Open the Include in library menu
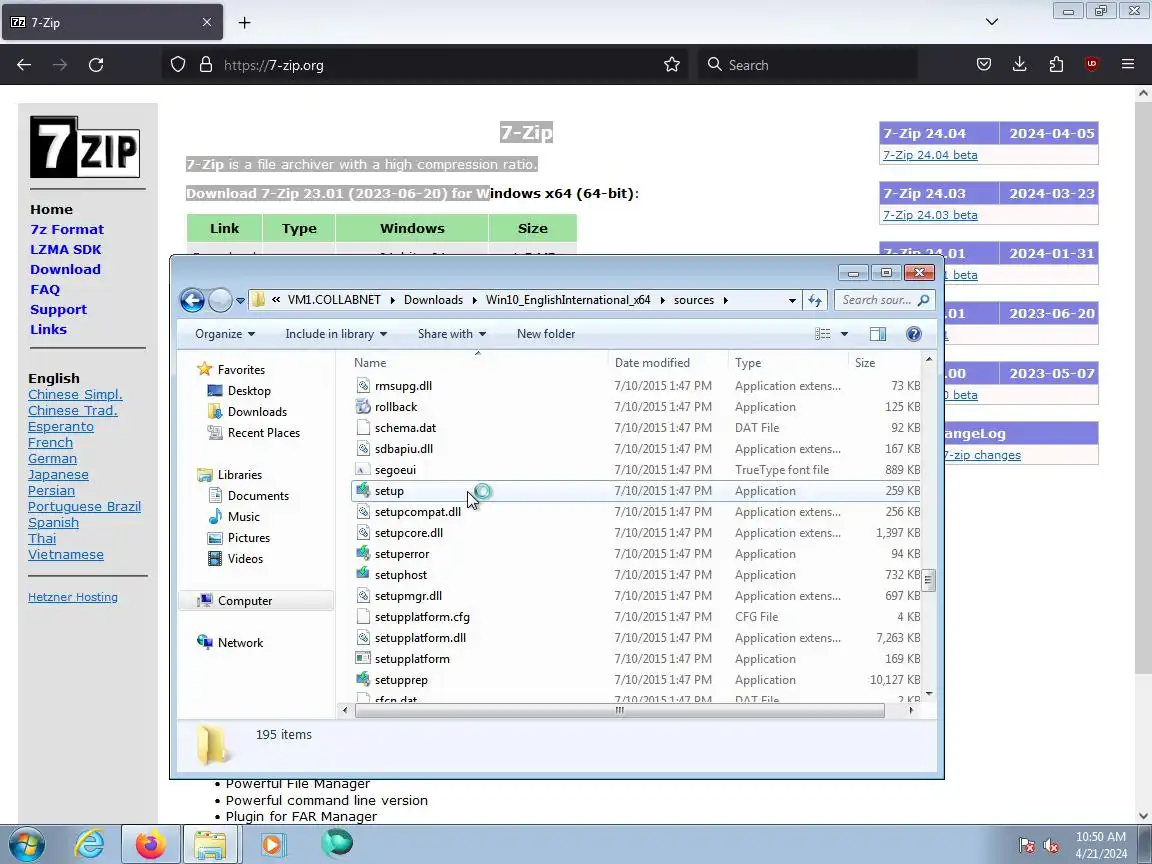 pos(336,334)
